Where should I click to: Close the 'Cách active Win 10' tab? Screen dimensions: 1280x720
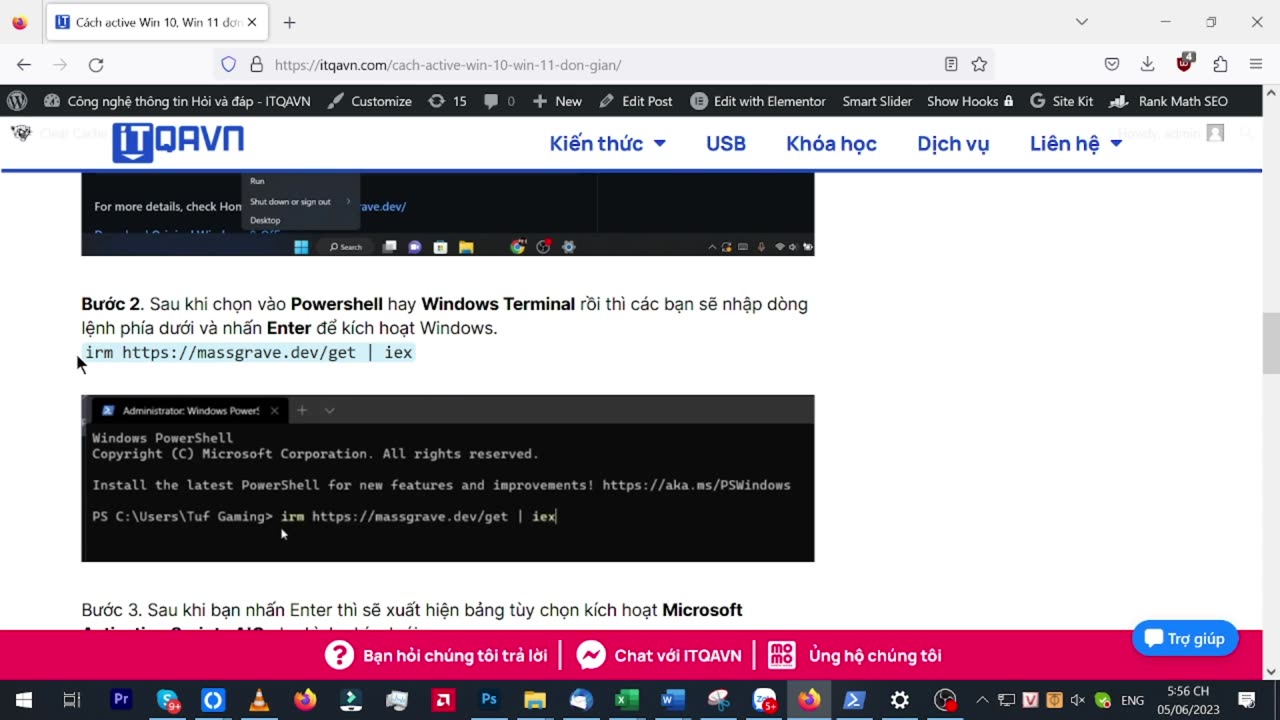pos(252,22)
